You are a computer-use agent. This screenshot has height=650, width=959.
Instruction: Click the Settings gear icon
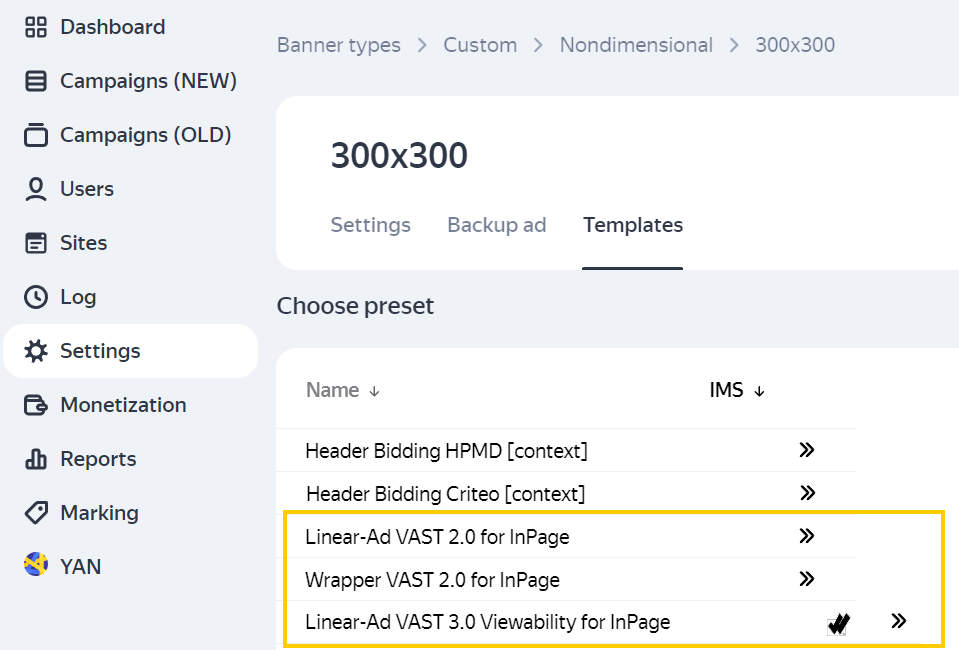point(36,351)
